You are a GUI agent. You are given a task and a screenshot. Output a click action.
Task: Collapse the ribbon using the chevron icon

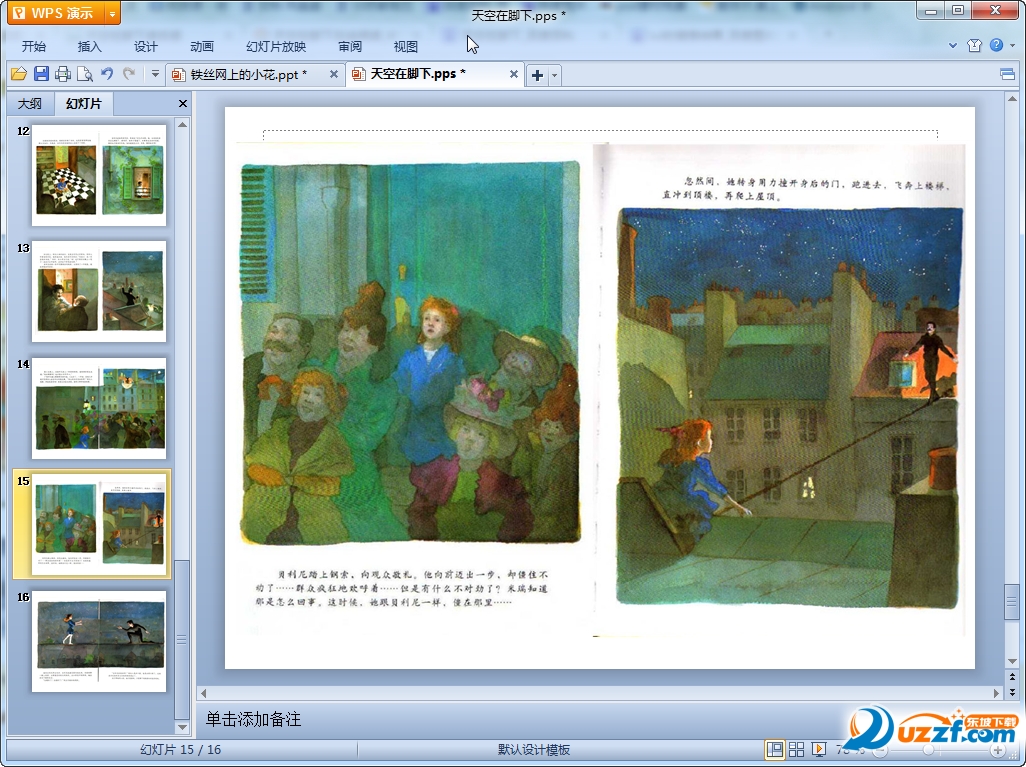(x=953, y=45)
